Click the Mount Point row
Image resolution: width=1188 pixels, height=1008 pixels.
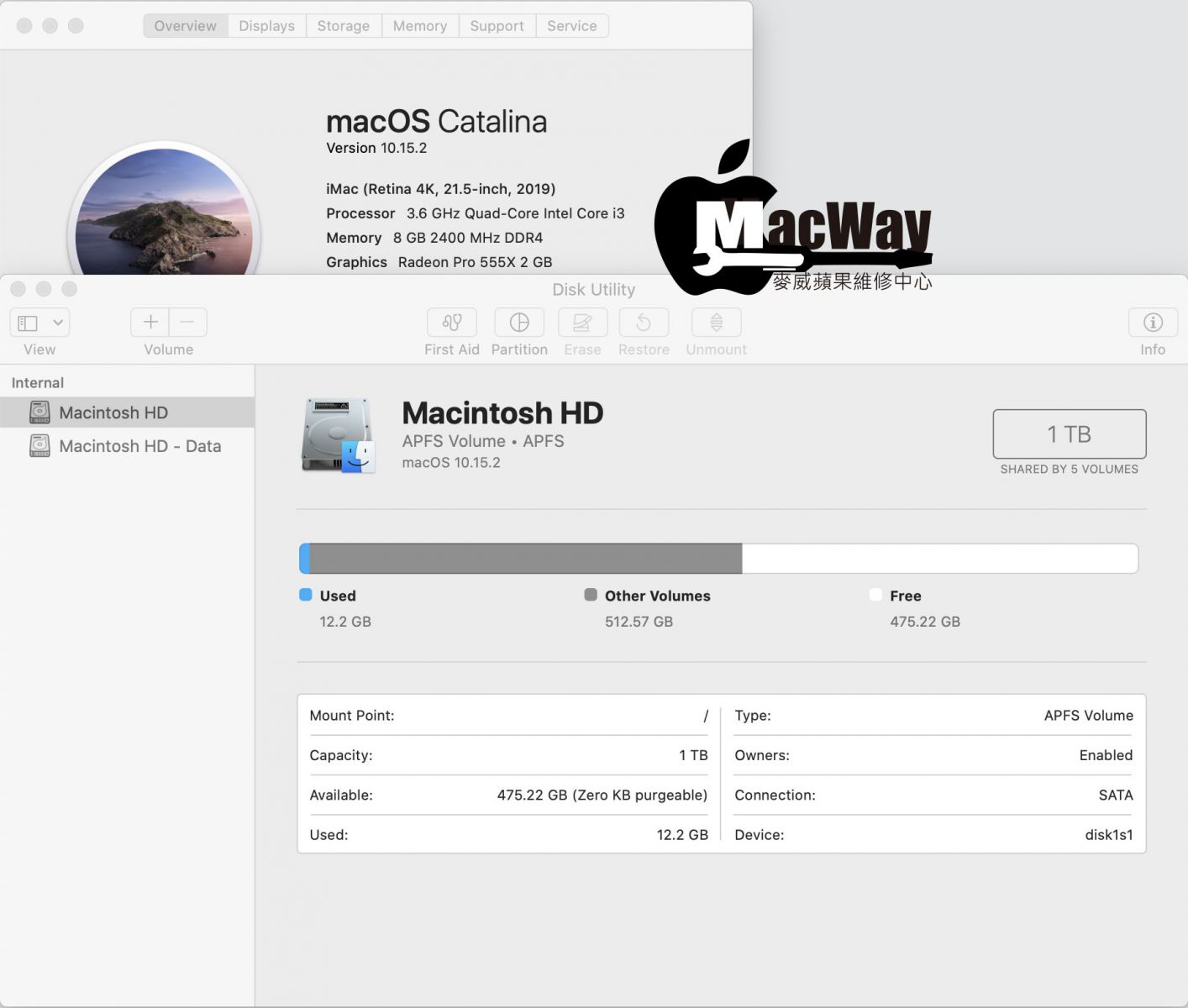tap(509, 716)
